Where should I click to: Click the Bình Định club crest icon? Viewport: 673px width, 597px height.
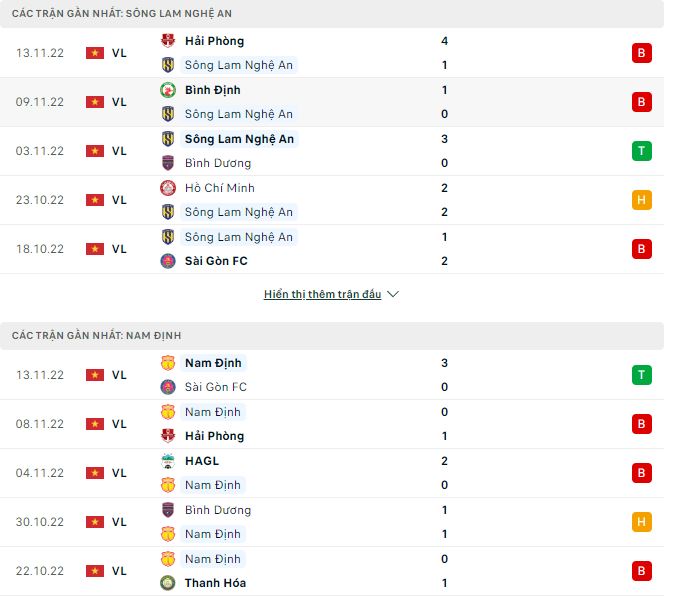(168, 90)
